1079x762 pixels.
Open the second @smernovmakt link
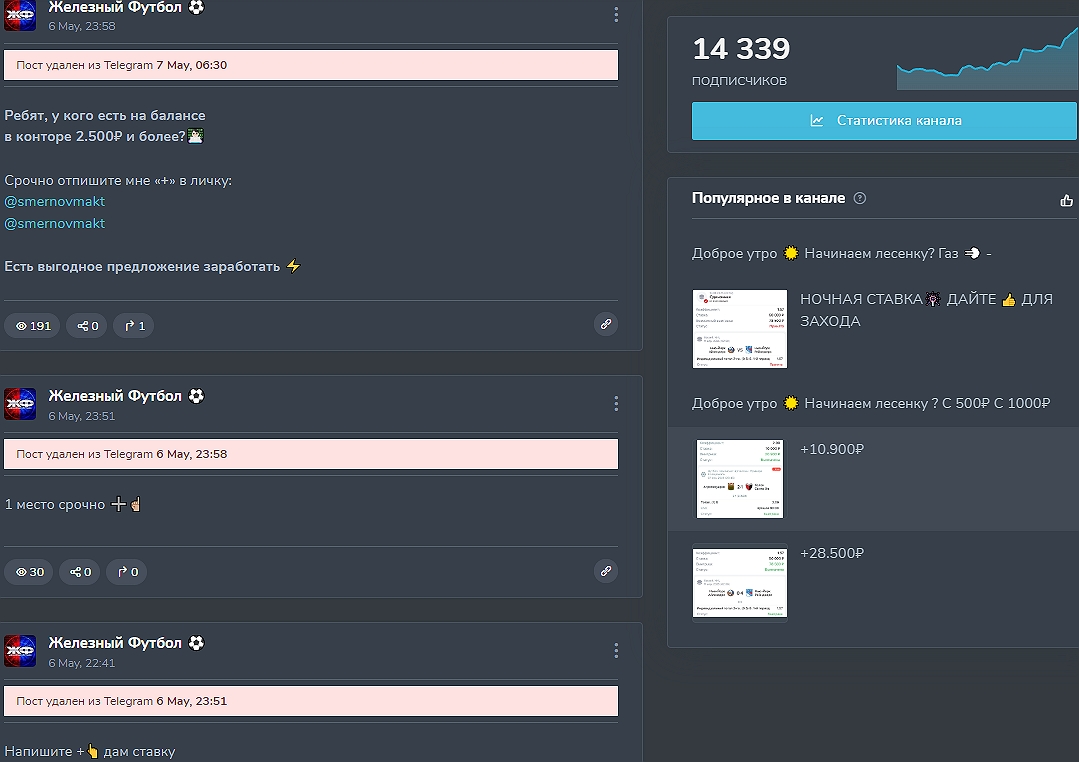(55, 224)
